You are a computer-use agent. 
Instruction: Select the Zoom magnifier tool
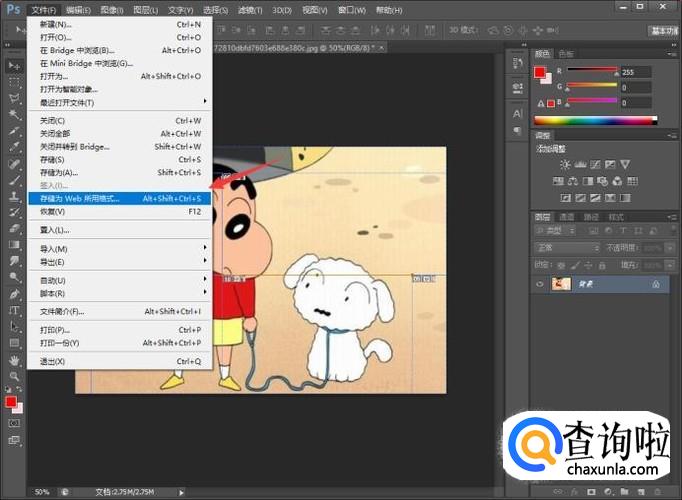point(14,376)
